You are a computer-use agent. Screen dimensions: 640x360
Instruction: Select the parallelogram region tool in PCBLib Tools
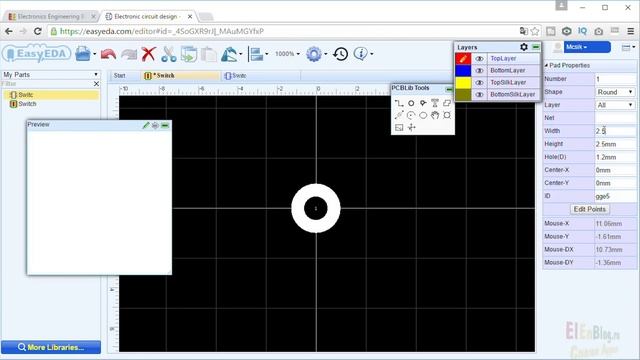click(x=447, y=103)
